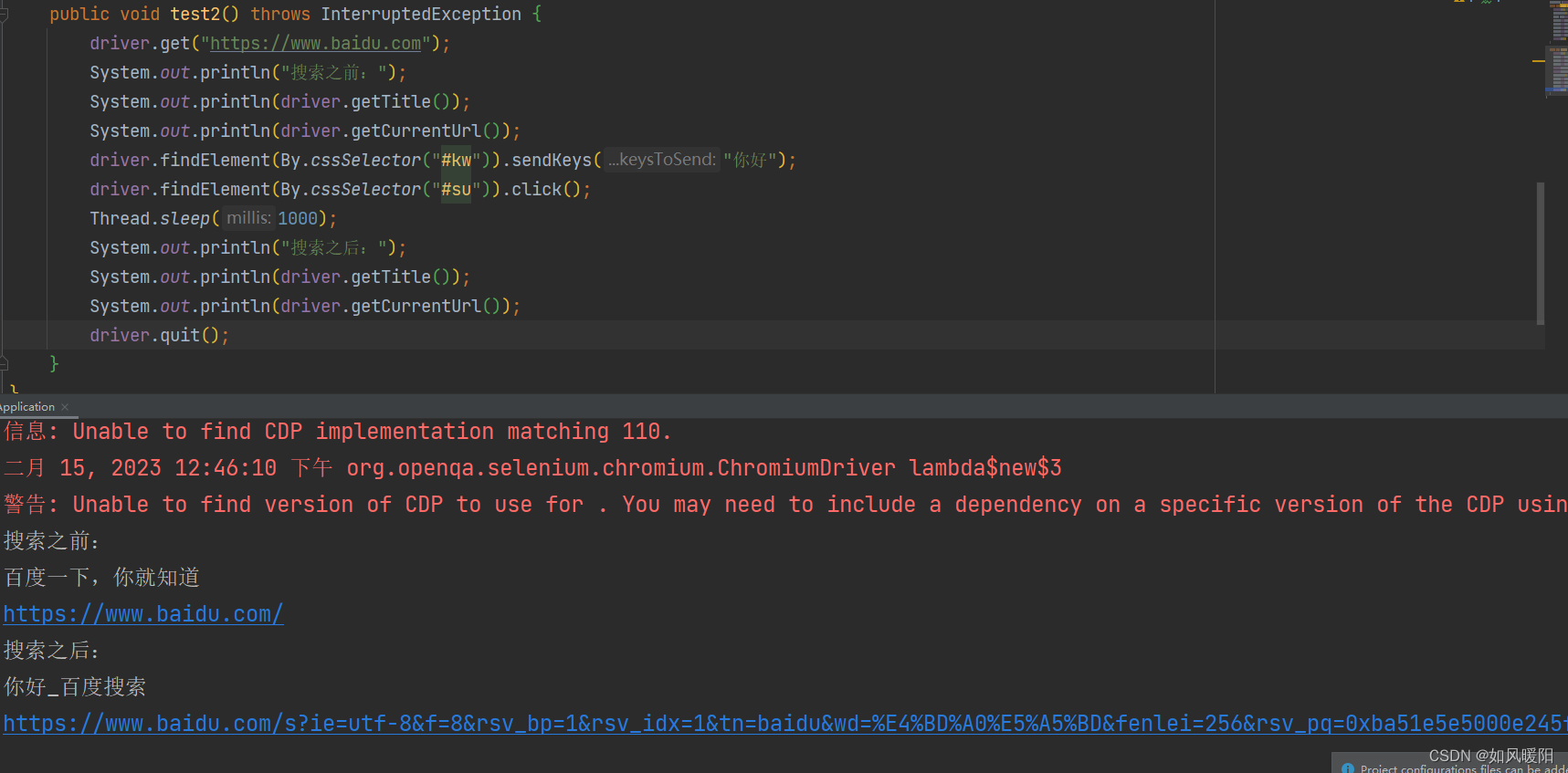Click the info icon in project notification
Screen dimensions: 1568x773
coord(1348,768)
